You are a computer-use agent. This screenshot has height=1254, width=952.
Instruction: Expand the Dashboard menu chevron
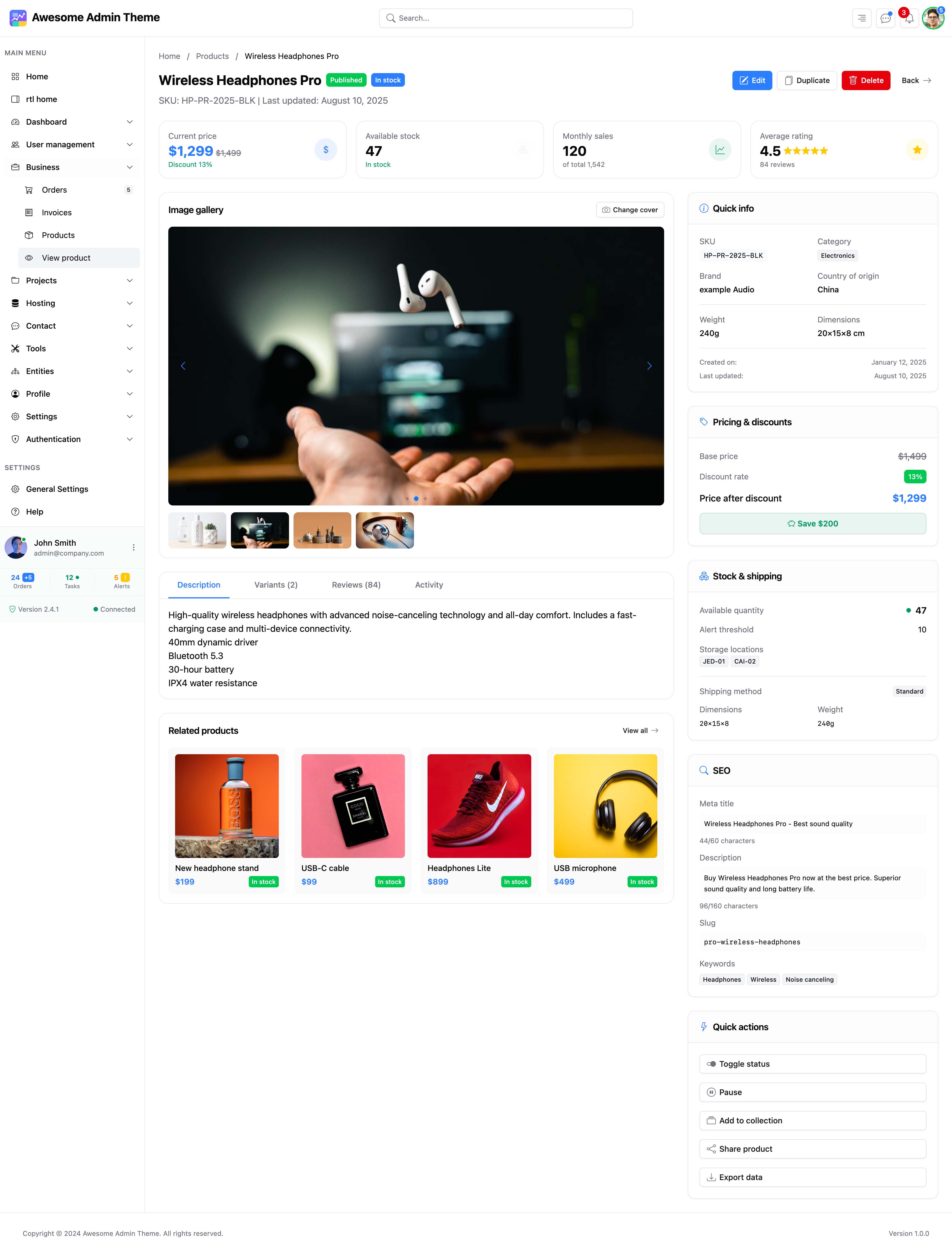click(130, 122)
